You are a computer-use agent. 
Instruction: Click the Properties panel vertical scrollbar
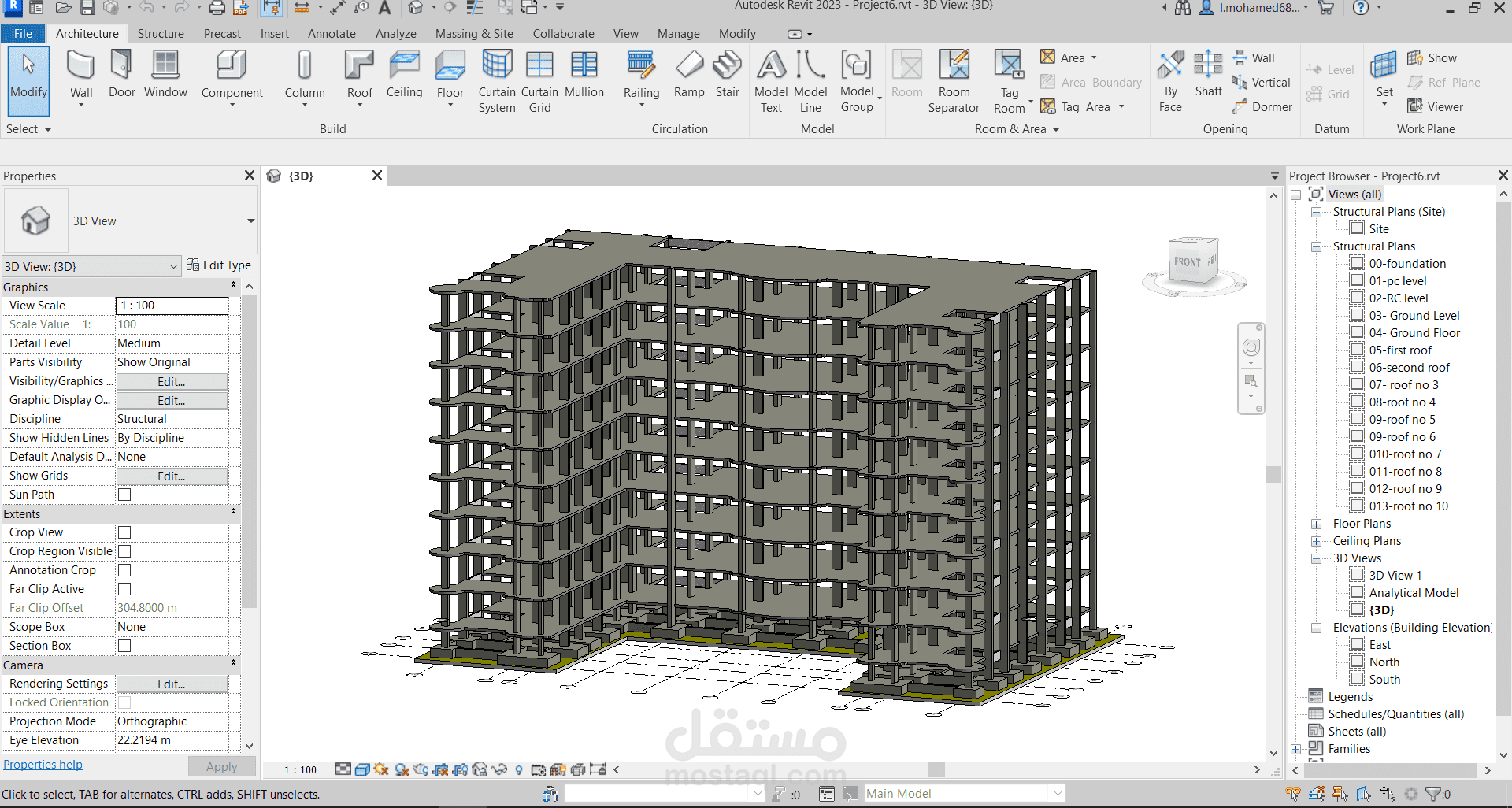249,451
